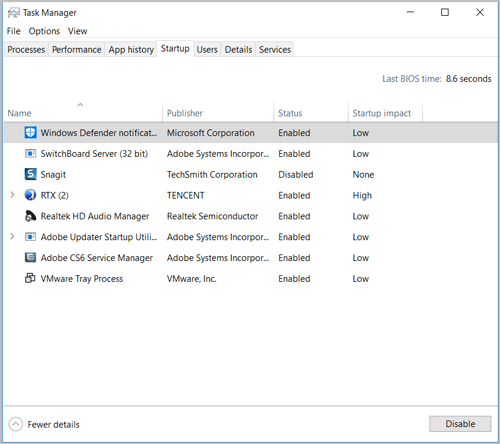Screen dimensions: 500x444
Task: Open the File menu
Action: point(14,31)
